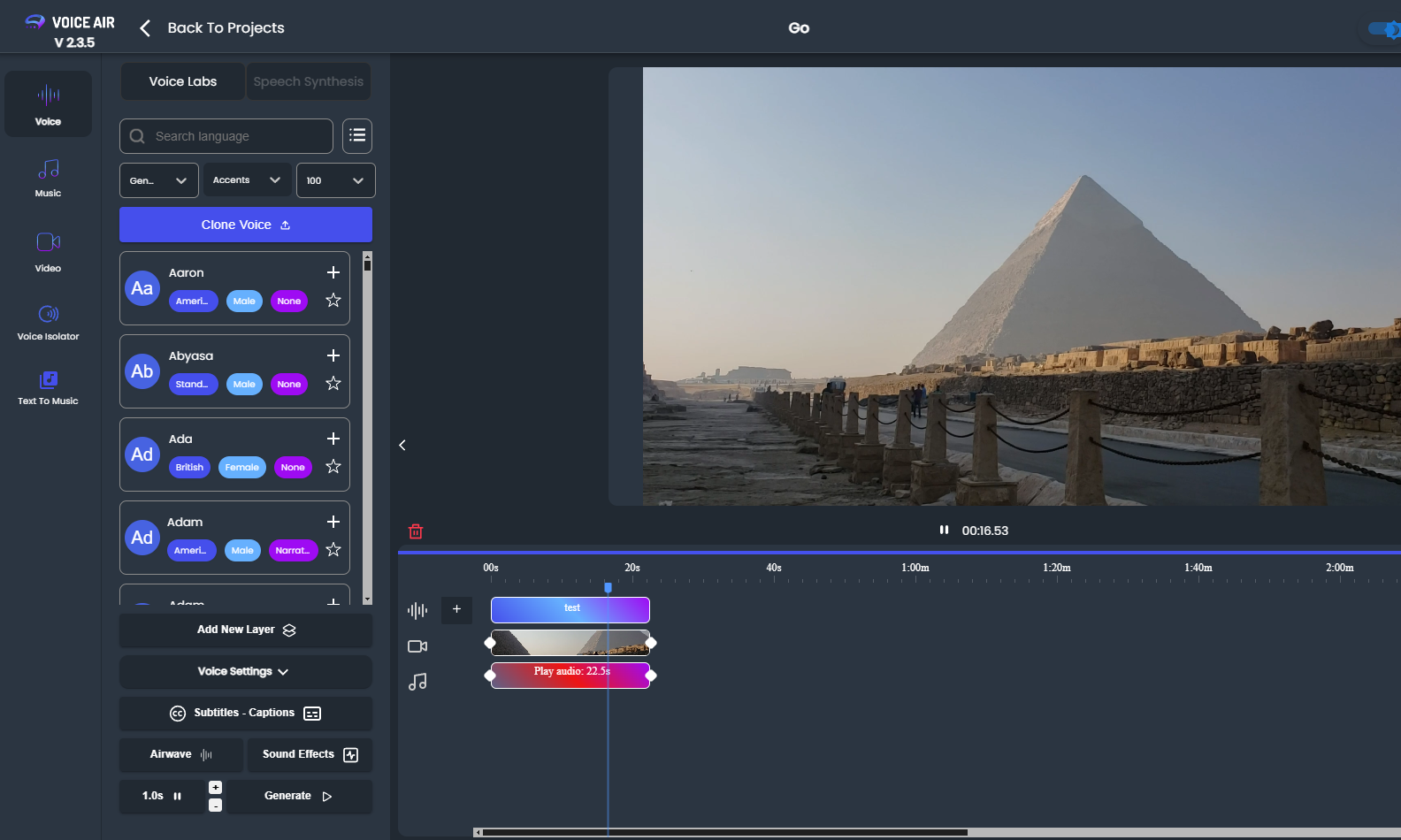Increase pause duration with plus stepper
1401x840 pixels.
point(215,787)
